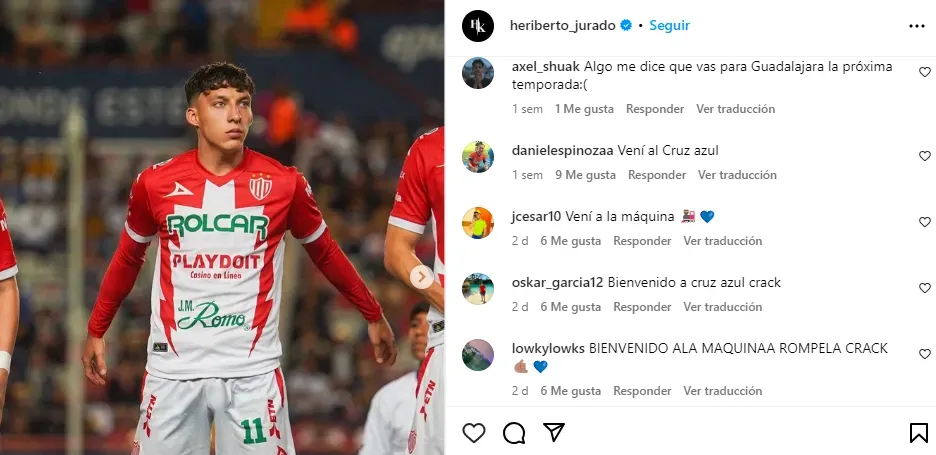Open the three-dot more options menu

coord(917,26)
